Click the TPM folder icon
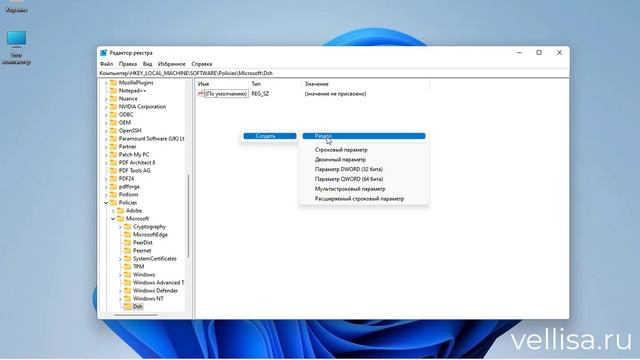Image resolution: width=640 pixels, height=360 pixels. point(128,267)
